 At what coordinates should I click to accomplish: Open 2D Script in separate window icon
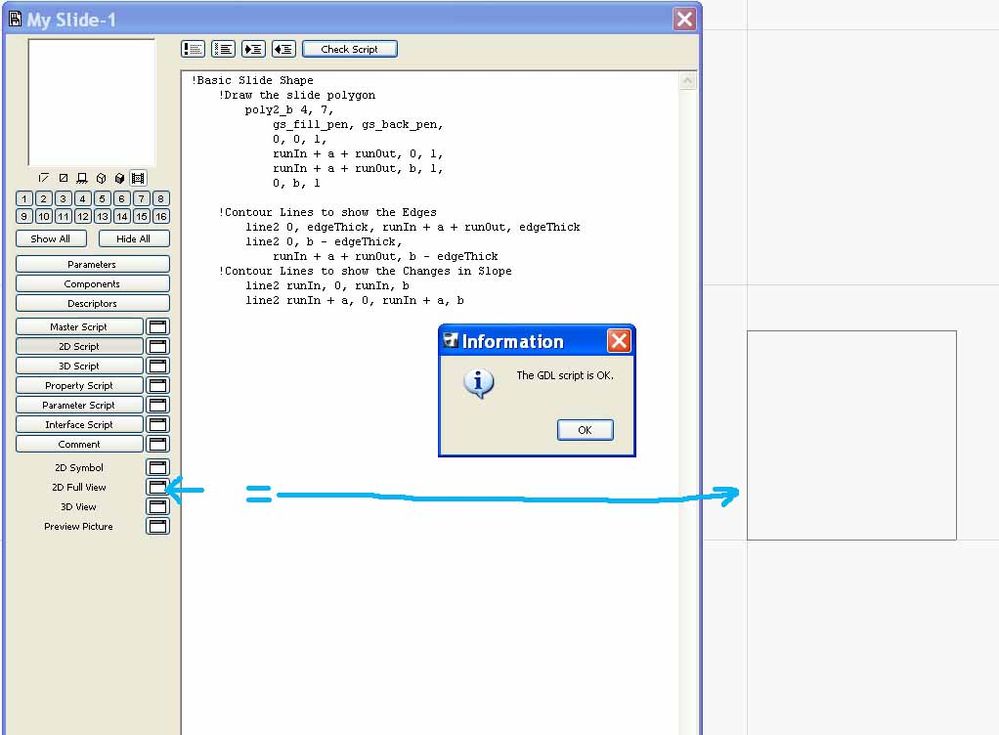click(158, 346)
